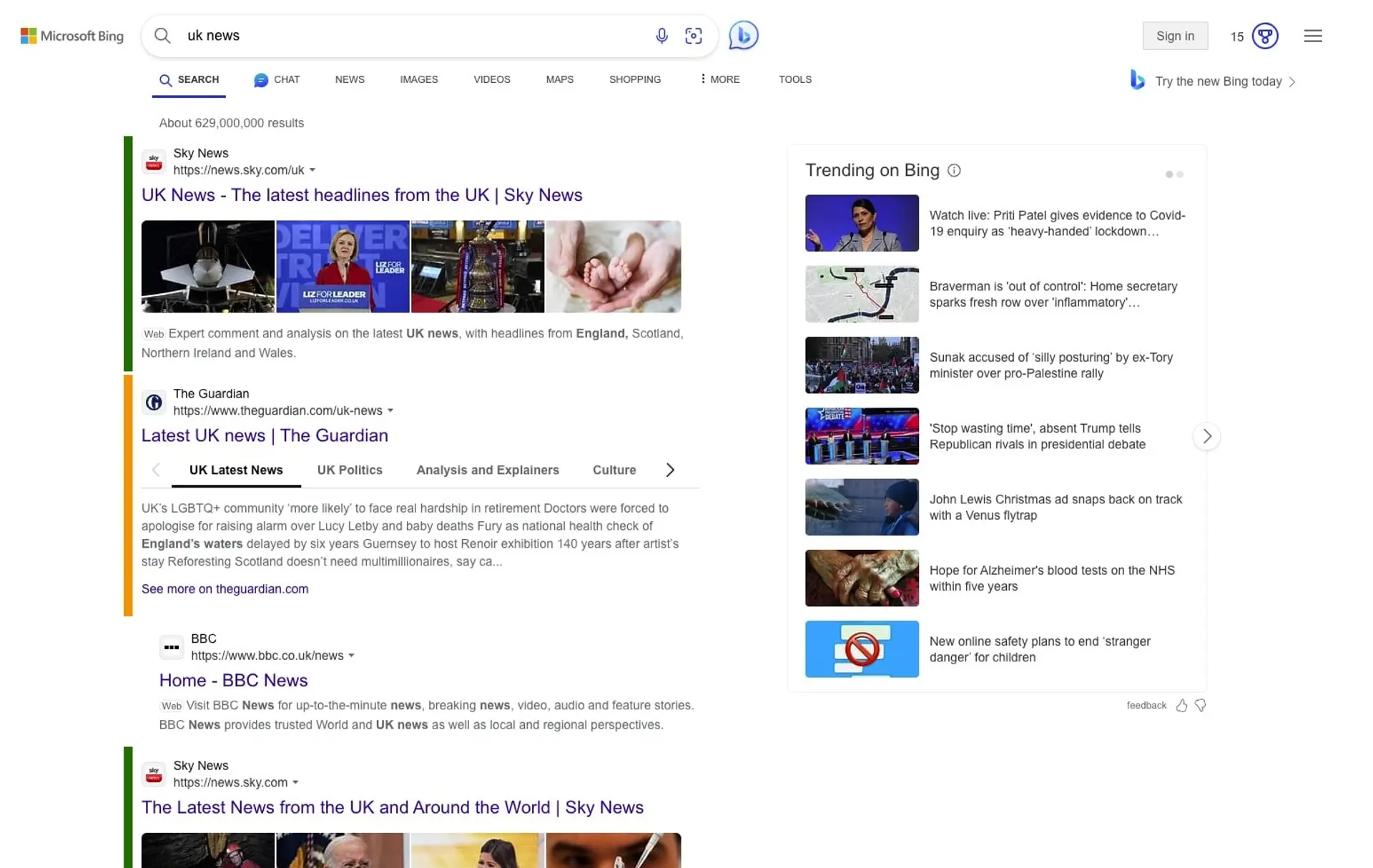Open visual search camera icon
The height and width of the screenshot is (868, 1373).
[693, 36]
